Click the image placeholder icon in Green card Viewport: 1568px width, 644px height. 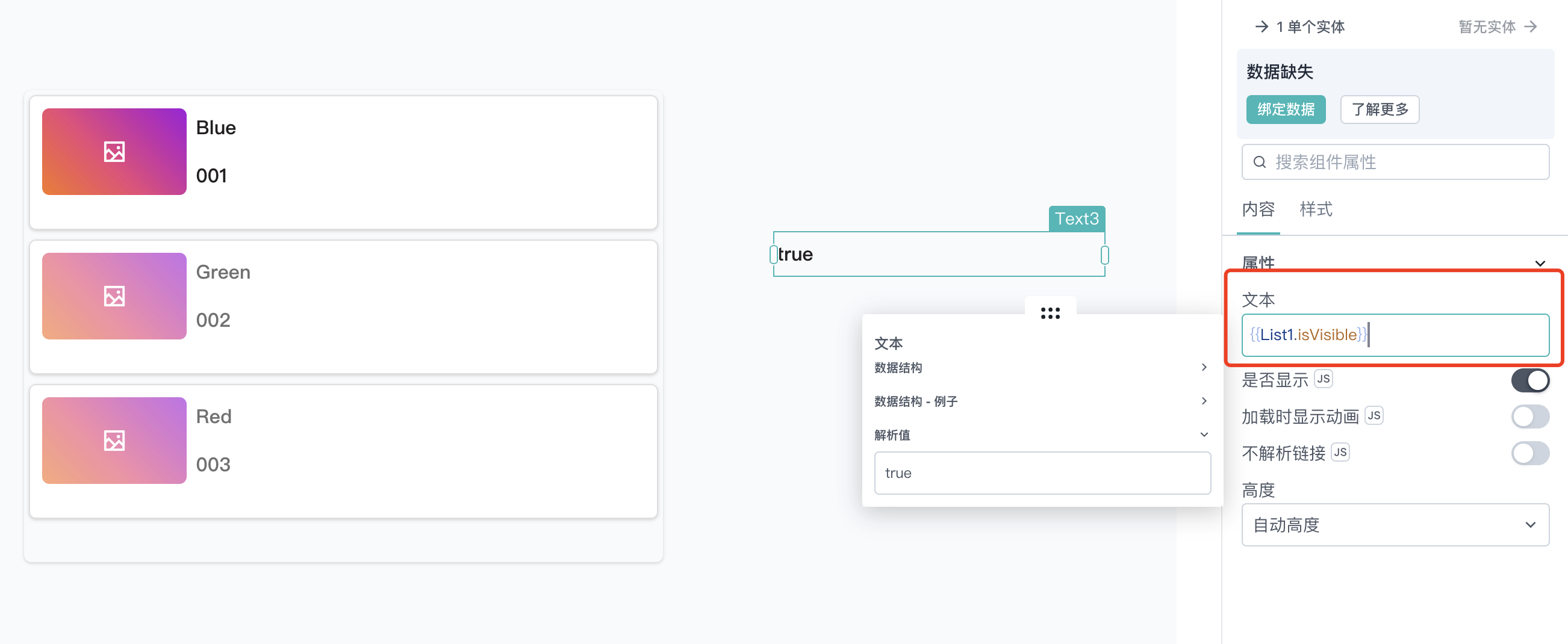tap(114, 297)
